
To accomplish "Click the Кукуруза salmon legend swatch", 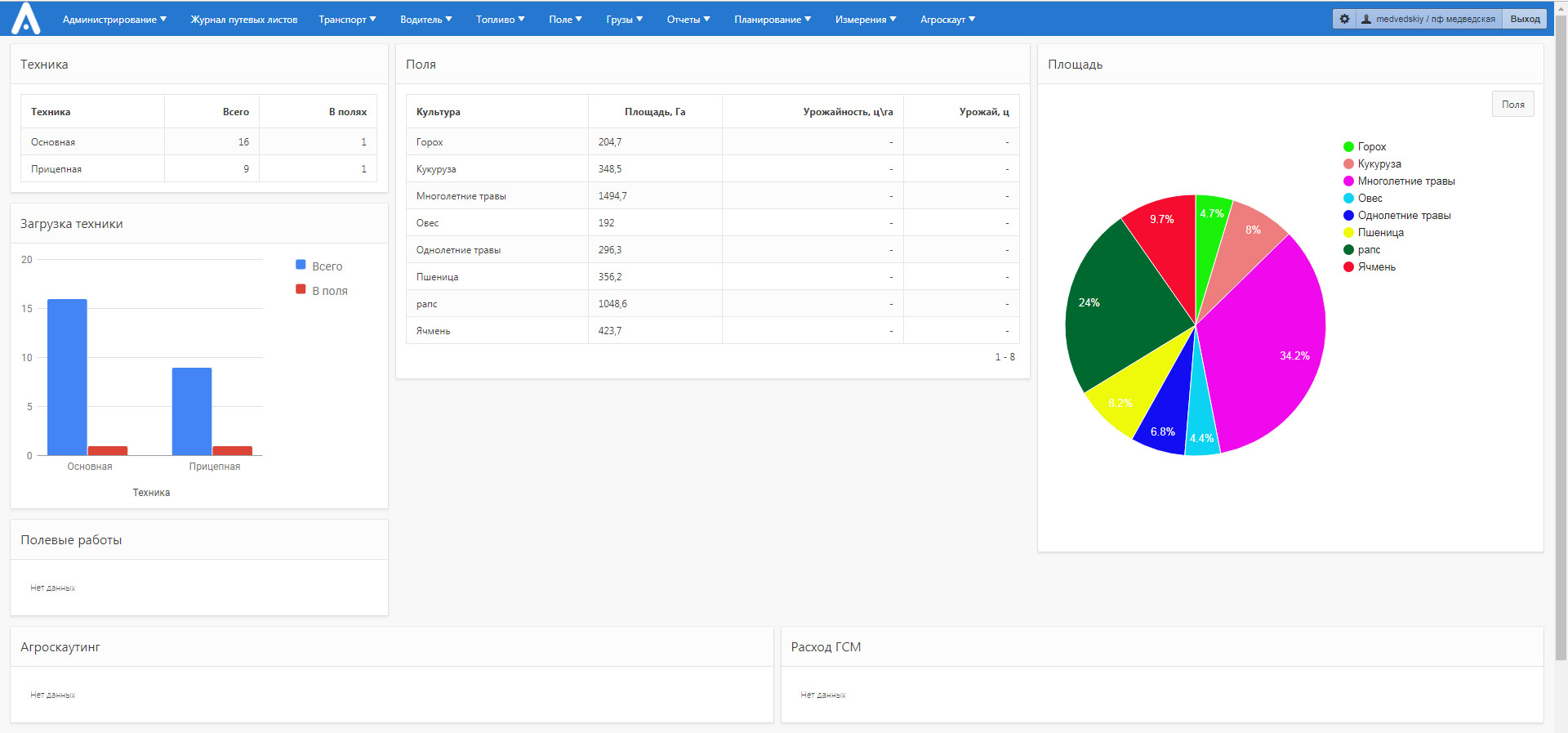I will click(x=1348, y=164).
